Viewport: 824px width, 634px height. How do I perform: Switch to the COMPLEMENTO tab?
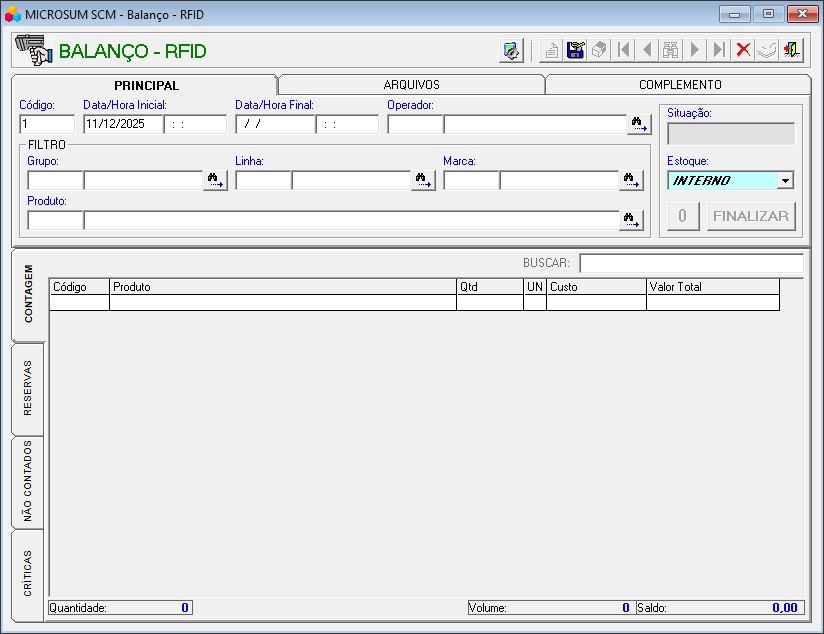pyautogui.click(x=680, y=85)
